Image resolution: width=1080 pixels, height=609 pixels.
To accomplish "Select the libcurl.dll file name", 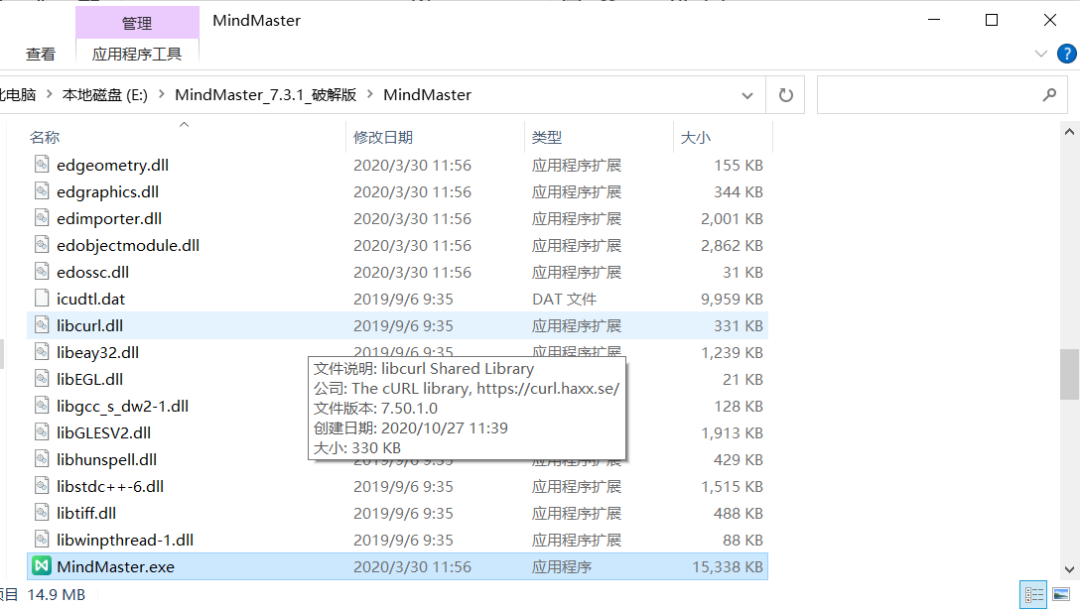I will coord(90,325).
